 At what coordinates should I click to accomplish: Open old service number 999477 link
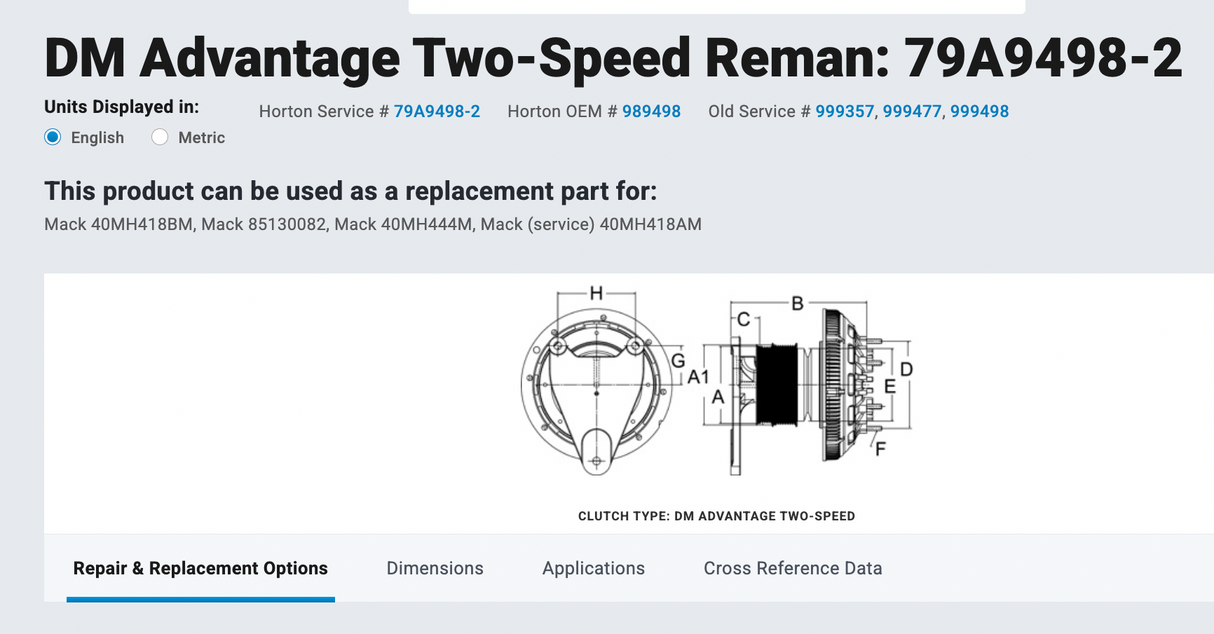(912, 111)
